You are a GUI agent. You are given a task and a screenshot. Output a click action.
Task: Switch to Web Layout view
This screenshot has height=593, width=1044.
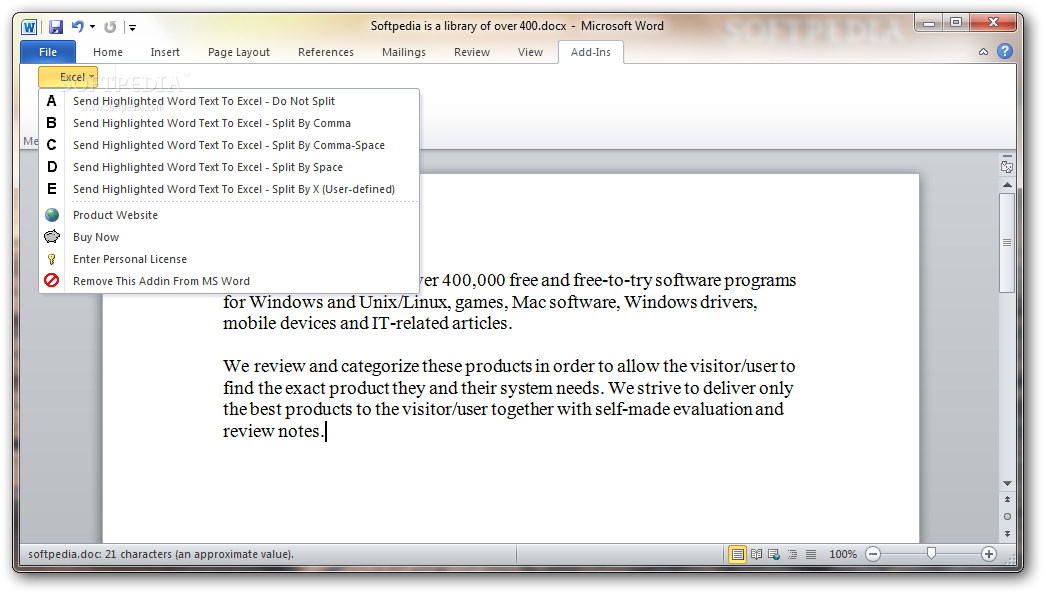pyautogui.click(x=774, y=554)
